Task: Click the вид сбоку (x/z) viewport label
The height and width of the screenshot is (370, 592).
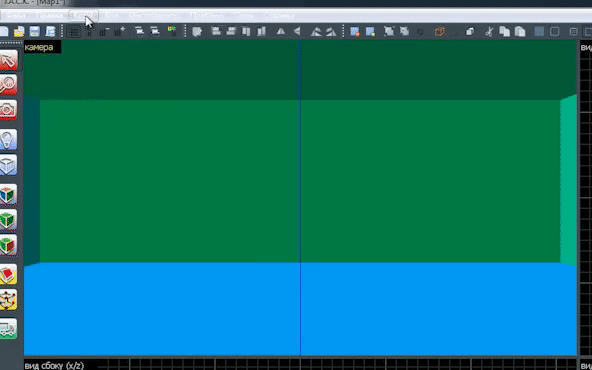Action: [54, 365]
